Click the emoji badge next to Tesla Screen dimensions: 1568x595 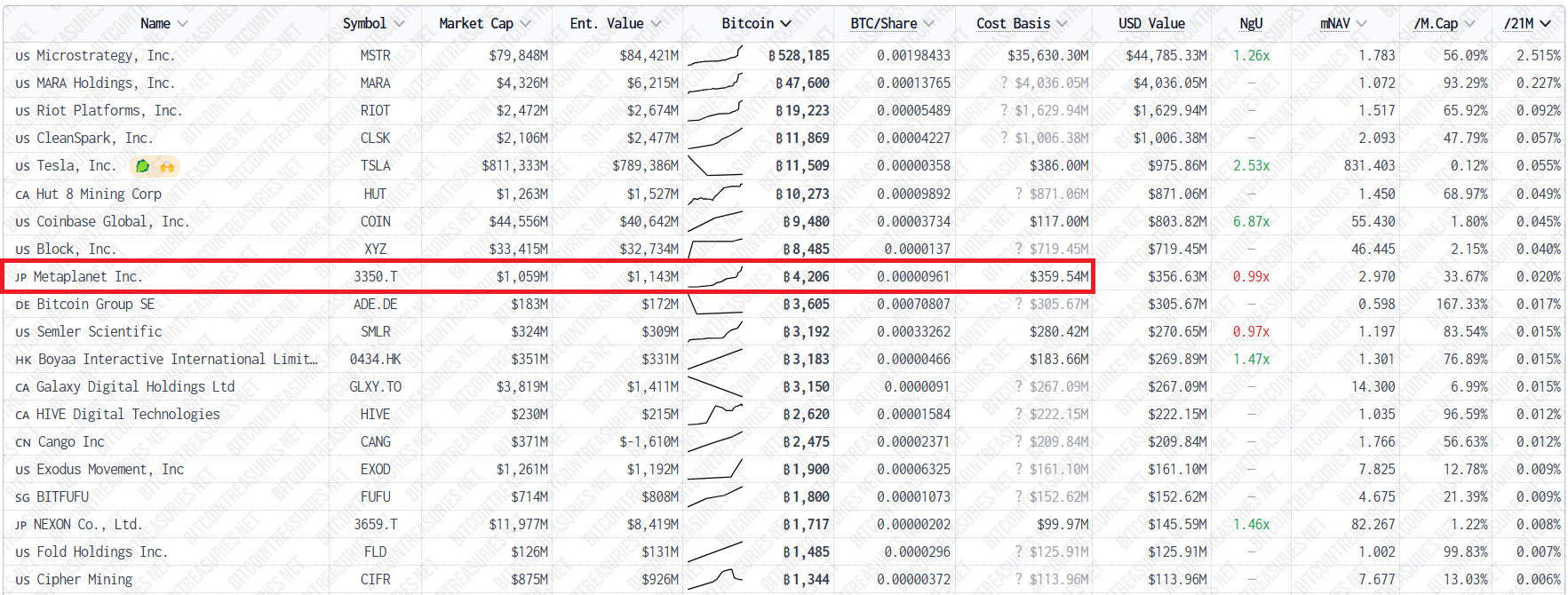click(155, 166)
